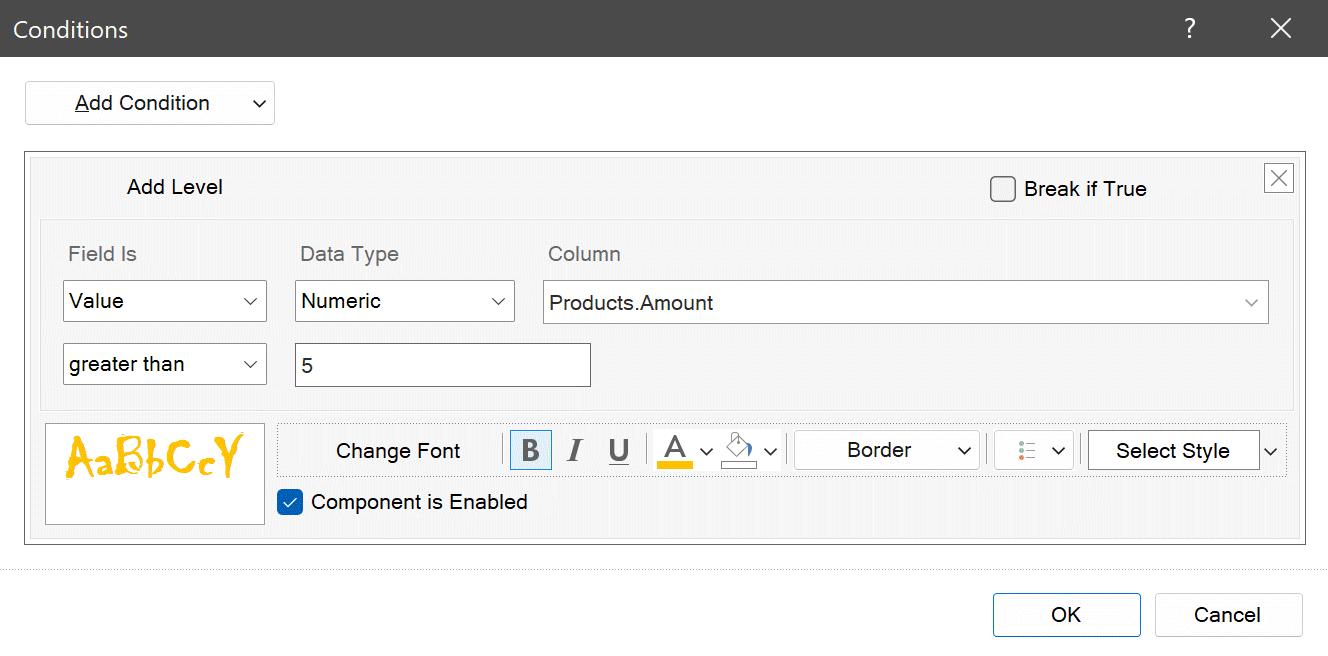Toggle the Underline formatting button

pyautogui.click(x=619, y=450)
